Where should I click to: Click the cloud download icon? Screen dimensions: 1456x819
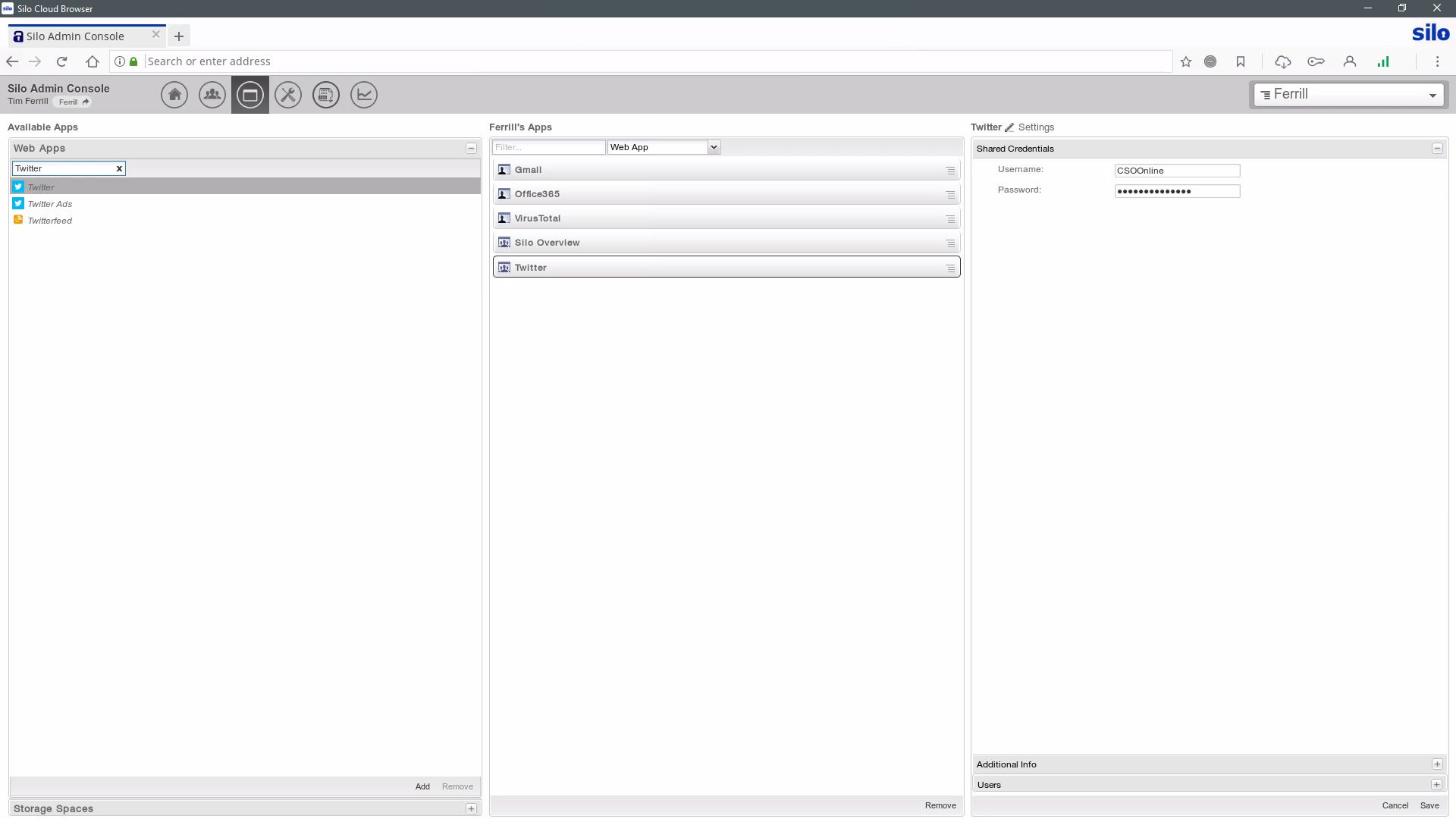(1283, 61)
